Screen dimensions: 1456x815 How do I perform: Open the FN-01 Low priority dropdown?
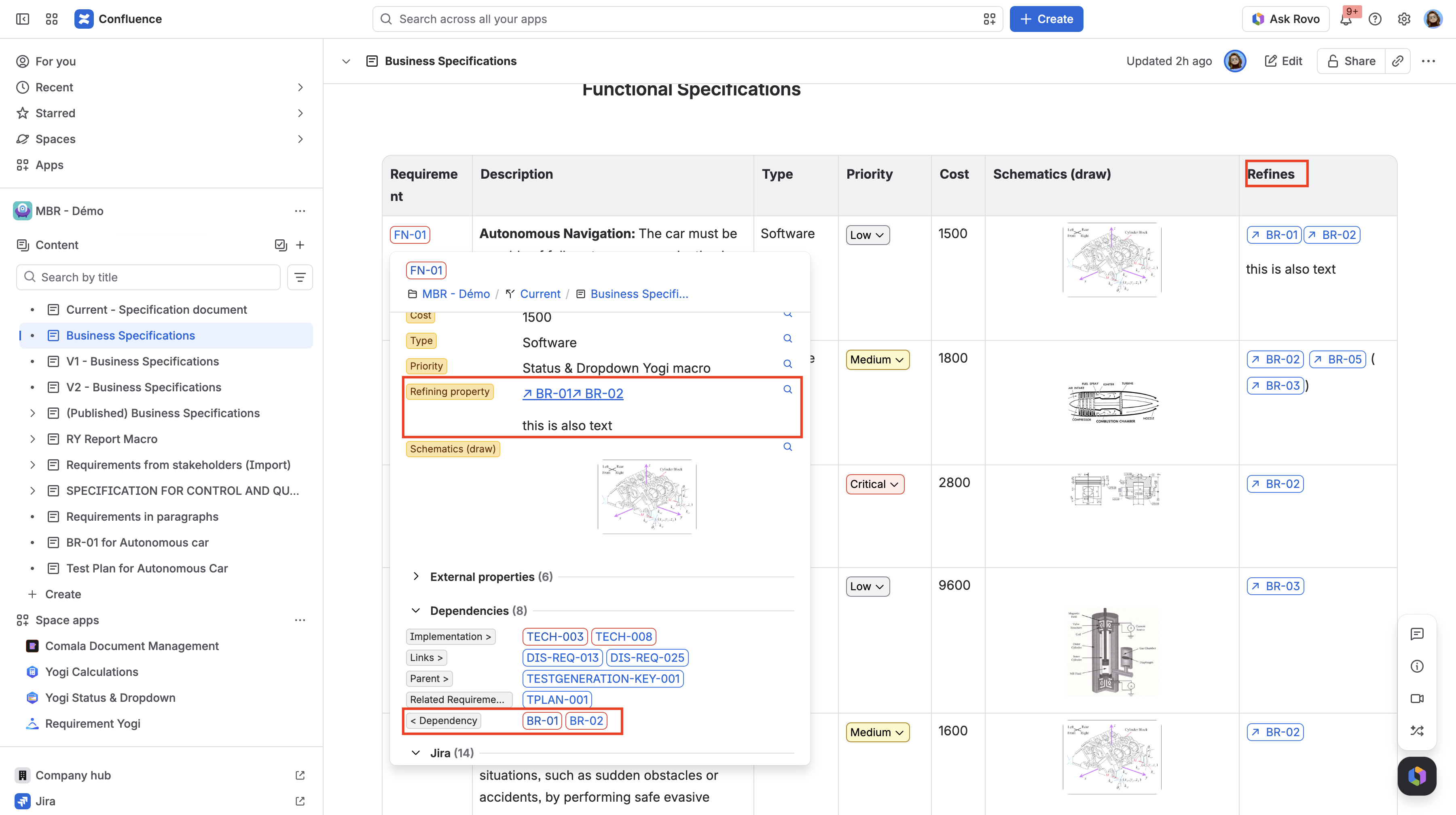(867, 235)
